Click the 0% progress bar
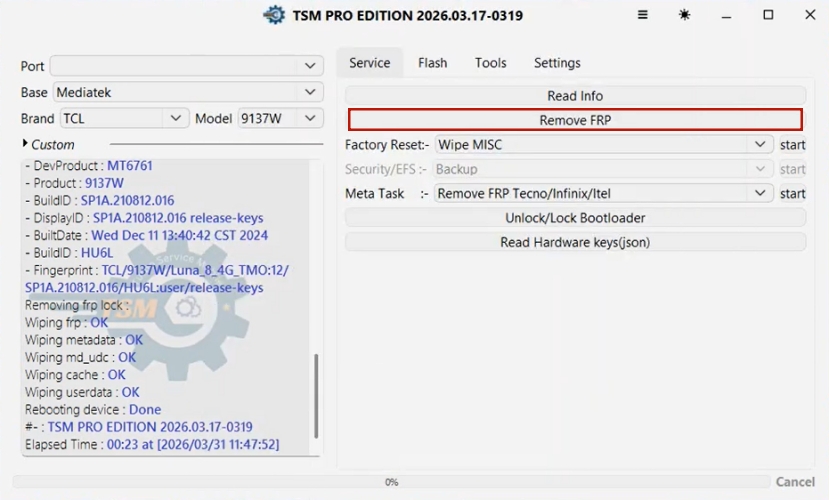Image resolution: width=829 pixels, height=500 pixels. [x=391, y=482]
